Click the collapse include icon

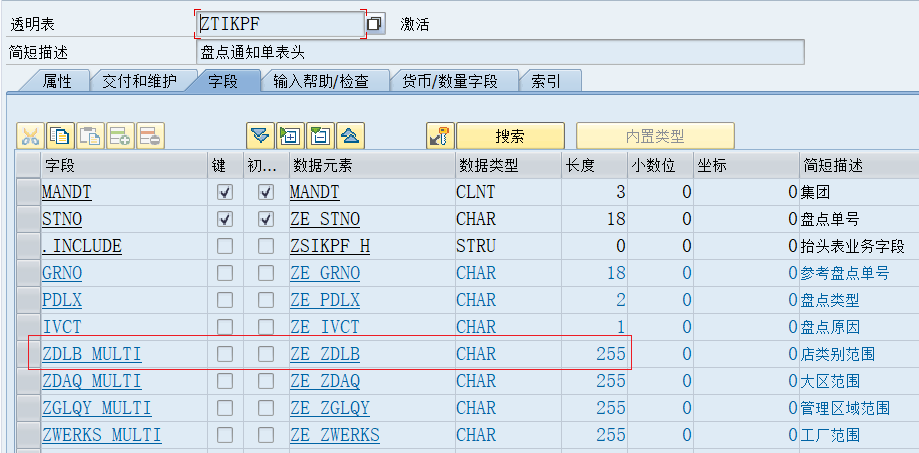pos(320,136)
